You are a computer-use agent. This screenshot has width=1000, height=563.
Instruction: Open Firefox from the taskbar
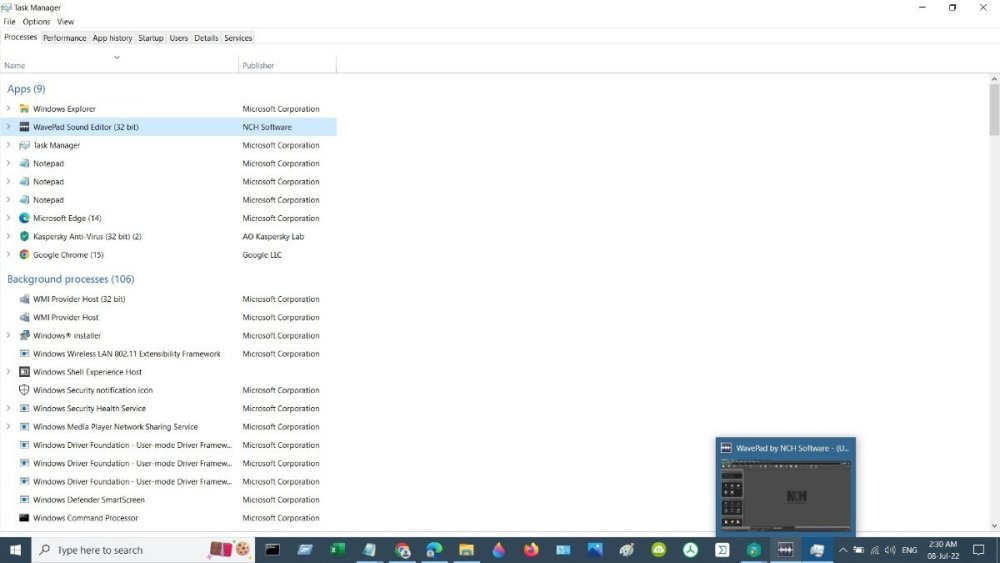tap(531, 550)
